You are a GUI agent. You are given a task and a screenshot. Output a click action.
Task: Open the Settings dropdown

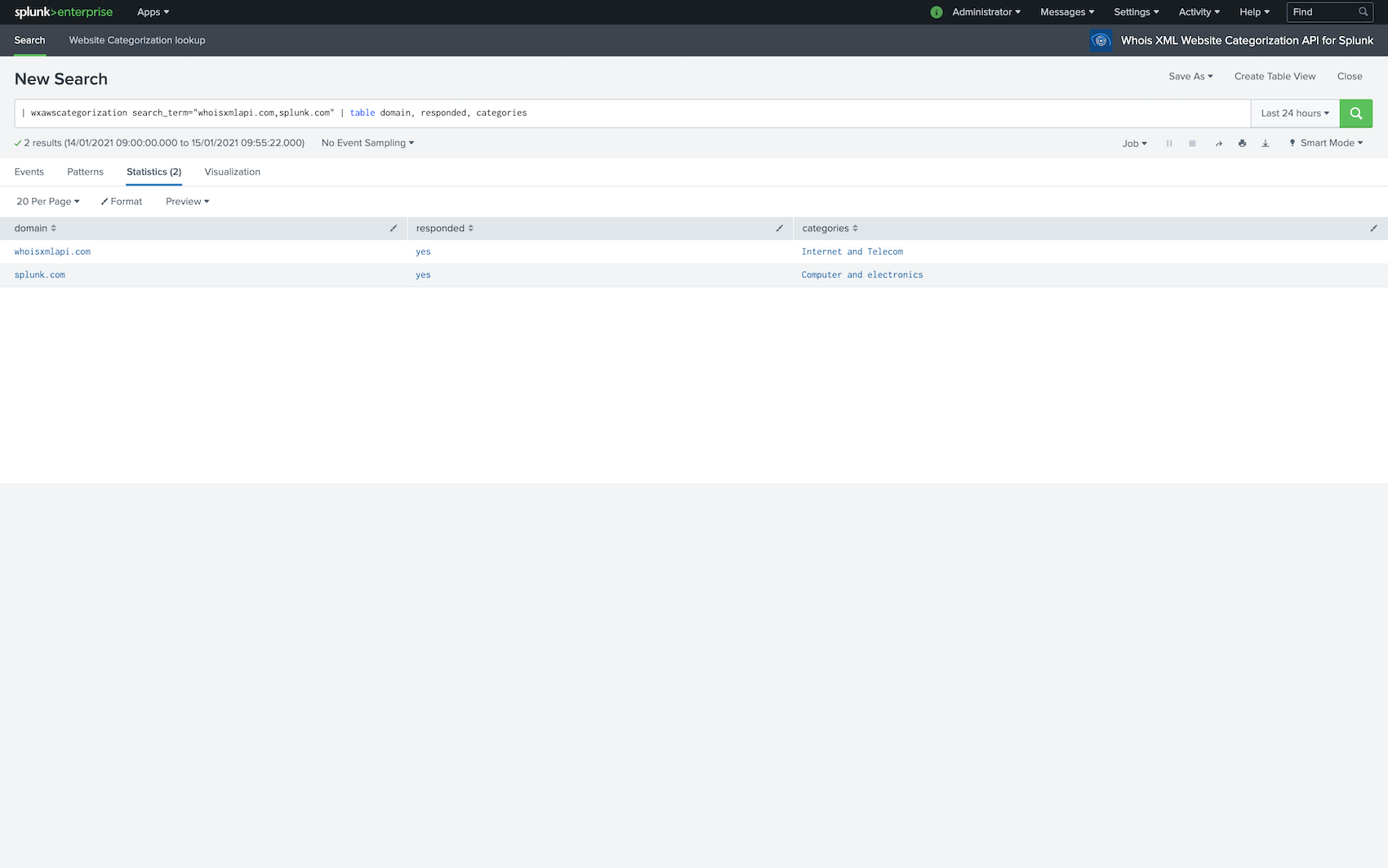pyautogui.click(x=1137, y=12)
